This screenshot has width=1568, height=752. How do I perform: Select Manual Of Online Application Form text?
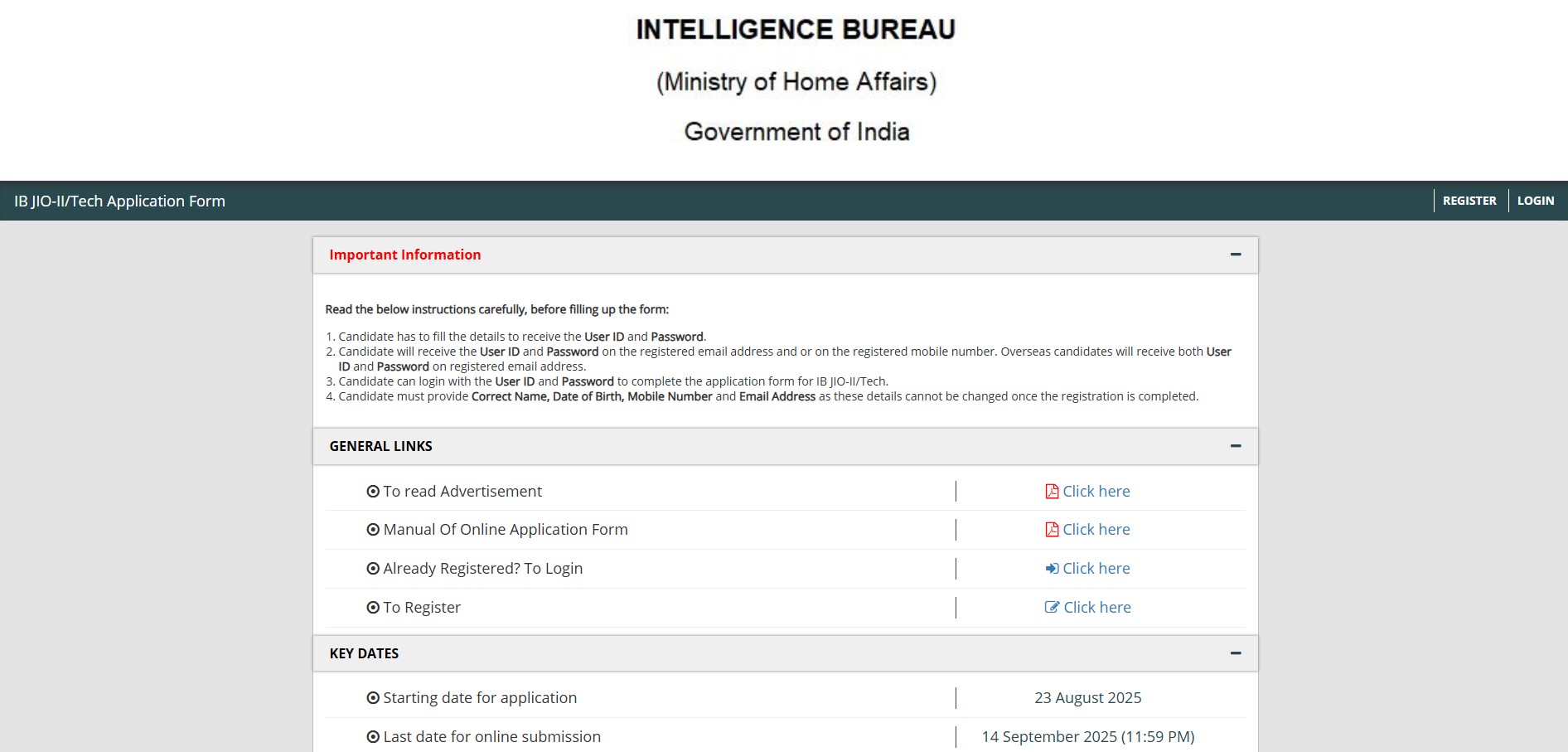(x=506, y=529)
